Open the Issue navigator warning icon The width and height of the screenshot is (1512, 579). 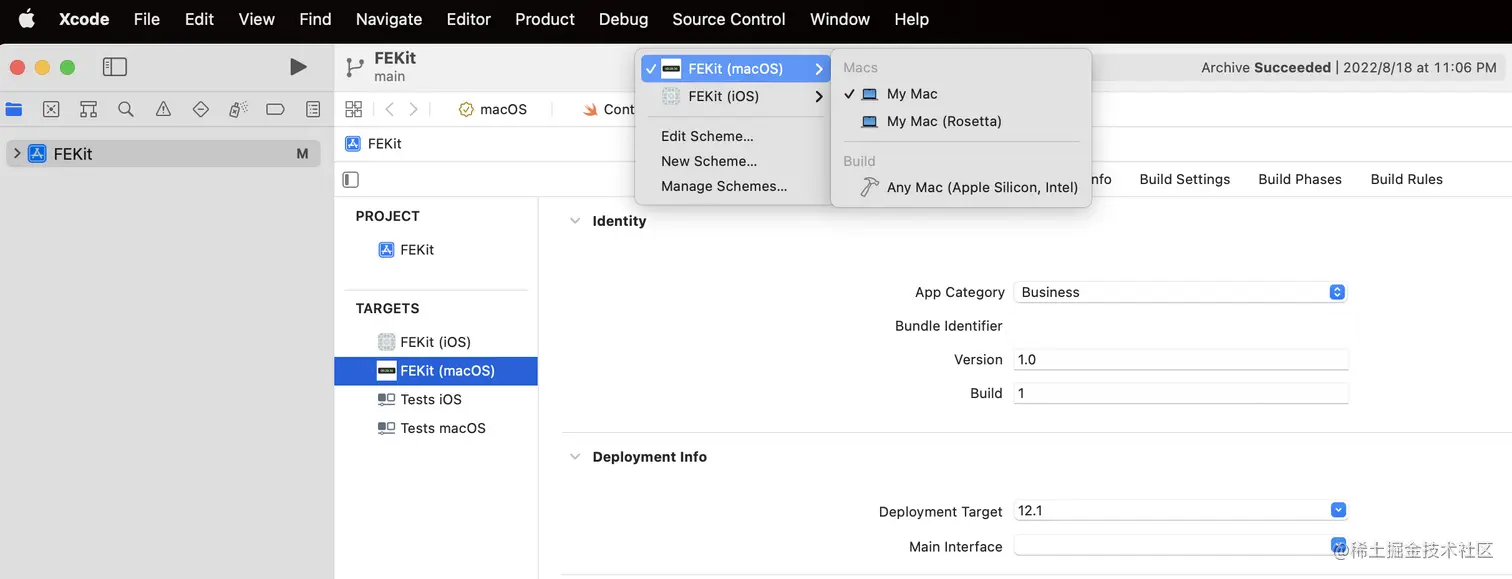coord(163,109)
